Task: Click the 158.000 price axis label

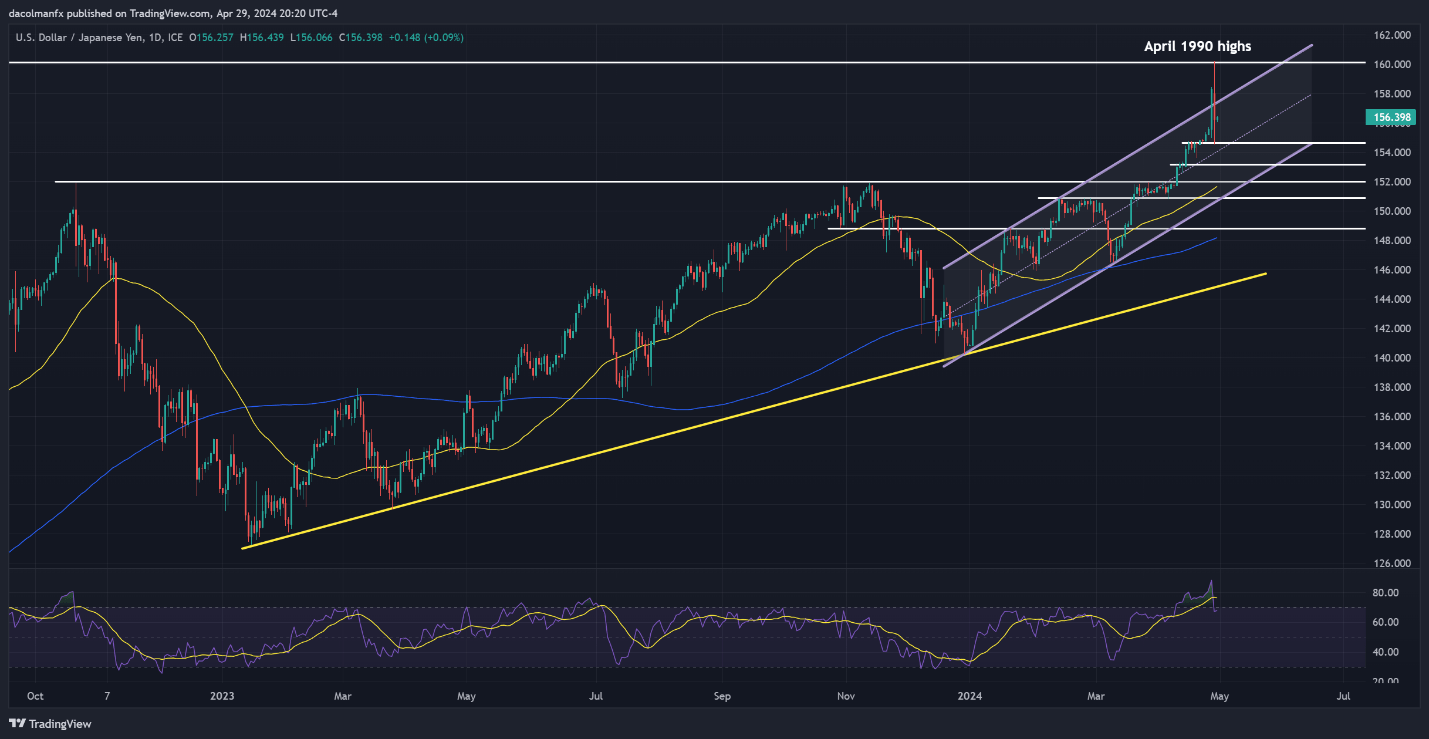Action: tap(1393, 94)
